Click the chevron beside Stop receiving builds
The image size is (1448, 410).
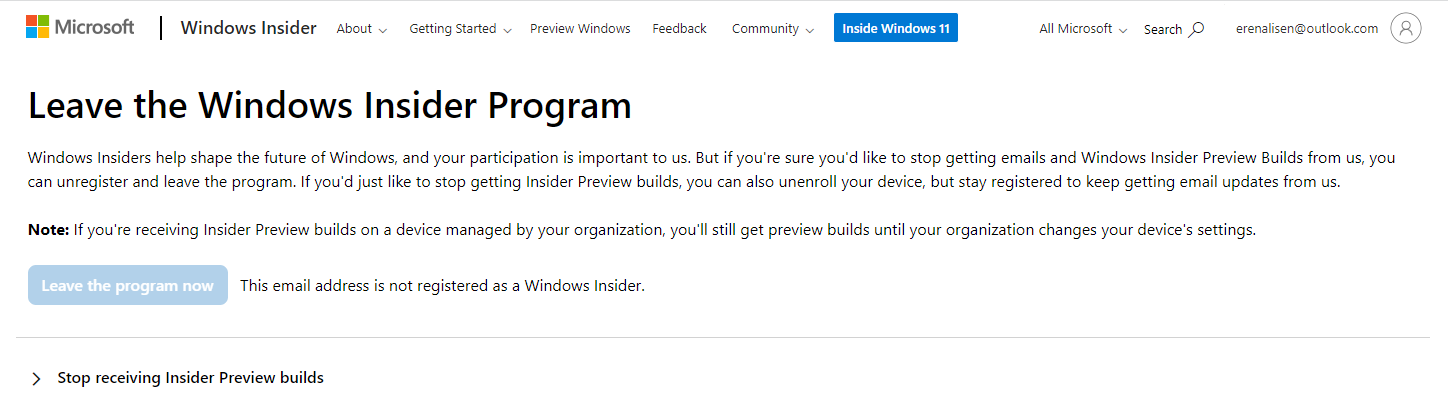point(36,379)
